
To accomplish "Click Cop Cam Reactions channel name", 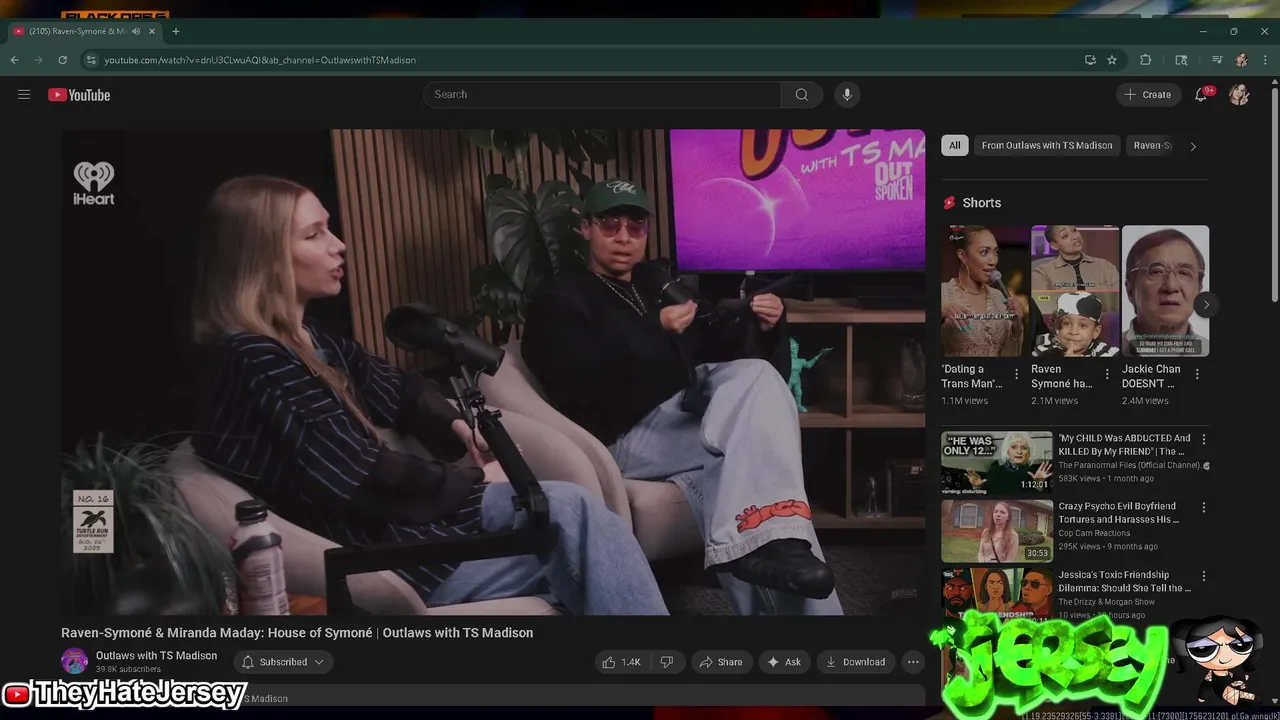I will [x=1095, y=534].
